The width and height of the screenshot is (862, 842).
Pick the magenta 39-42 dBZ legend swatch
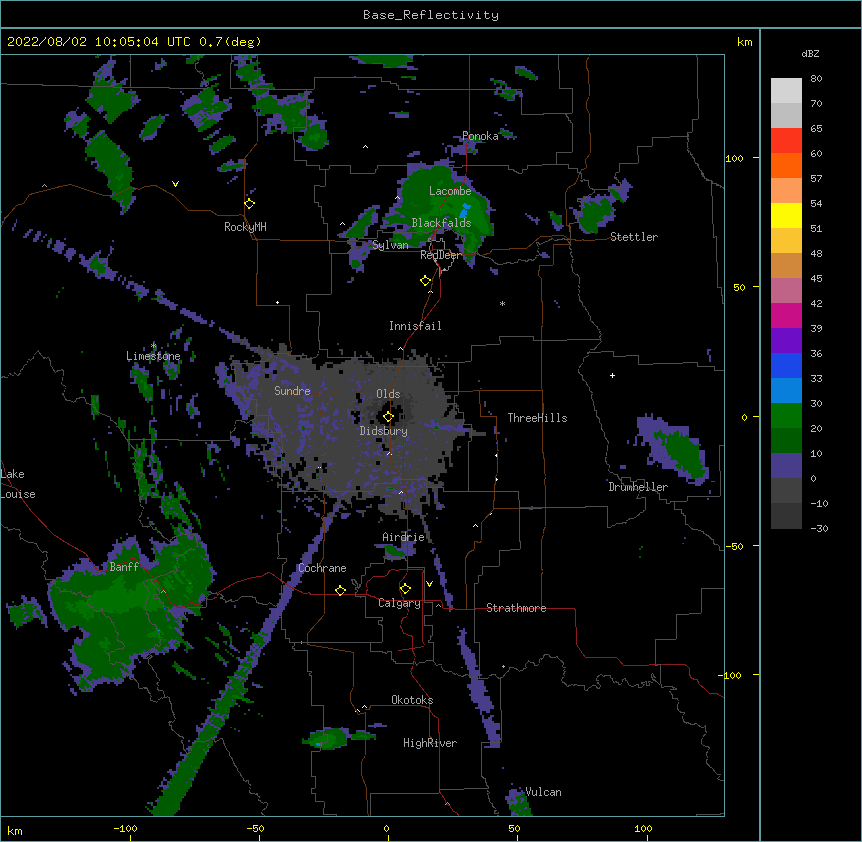[x=786, y=315]
